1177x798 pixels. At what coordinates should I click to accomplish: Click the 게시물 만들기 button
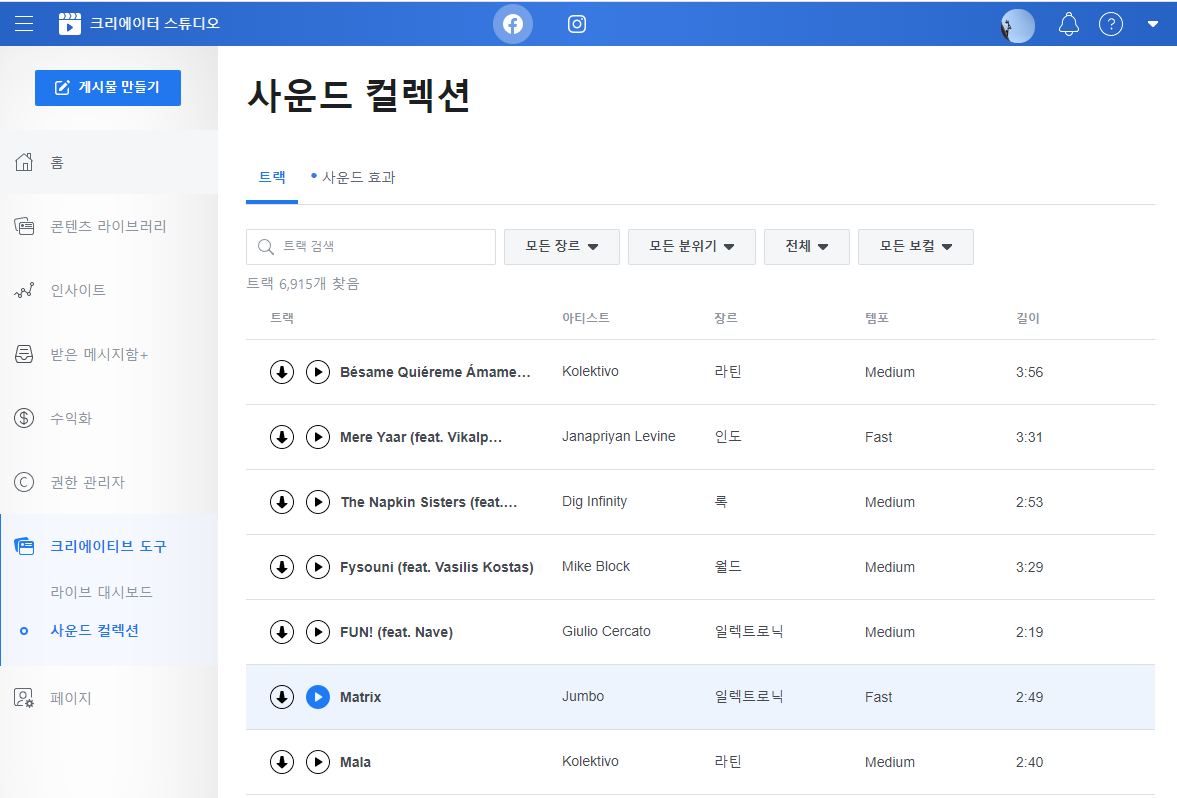(108, 88)
